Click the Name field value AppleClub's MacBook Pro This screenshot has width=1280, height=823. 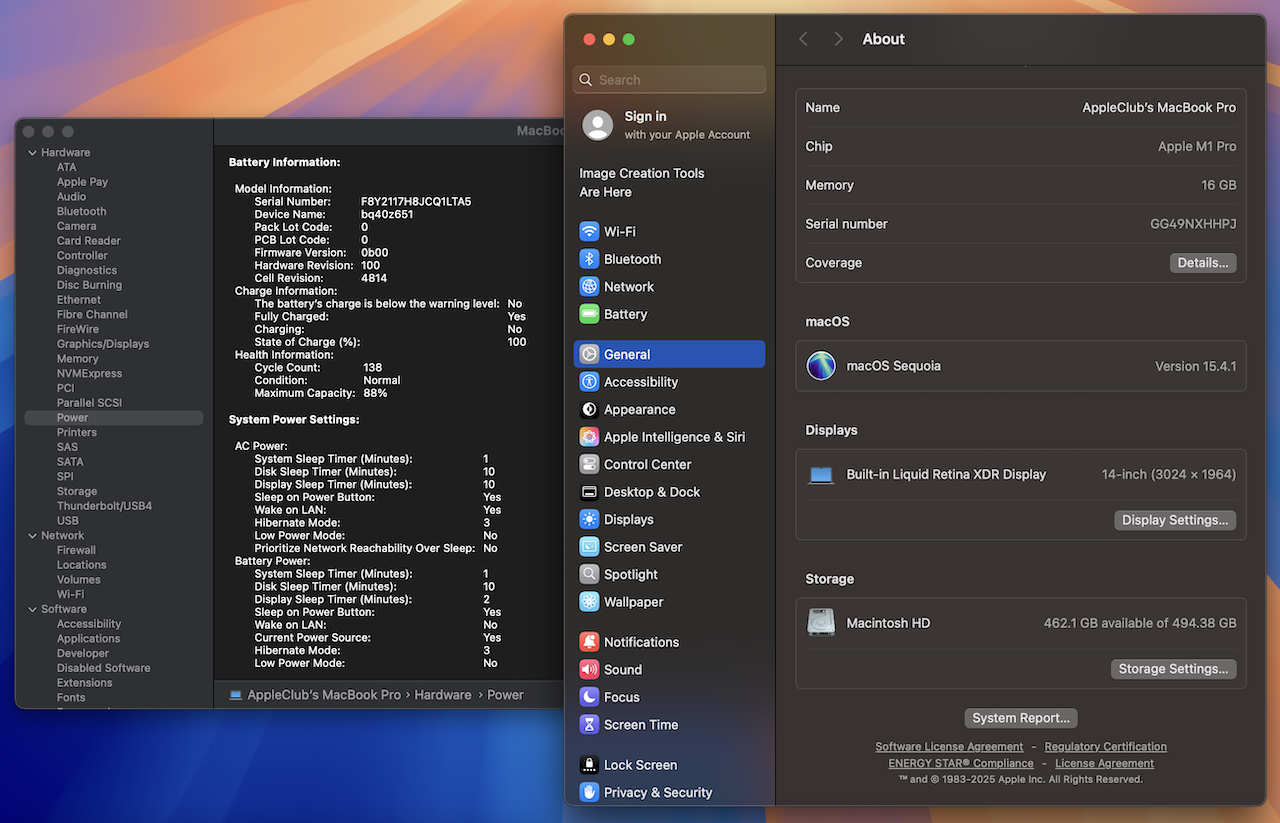[x=1159, y=108]
